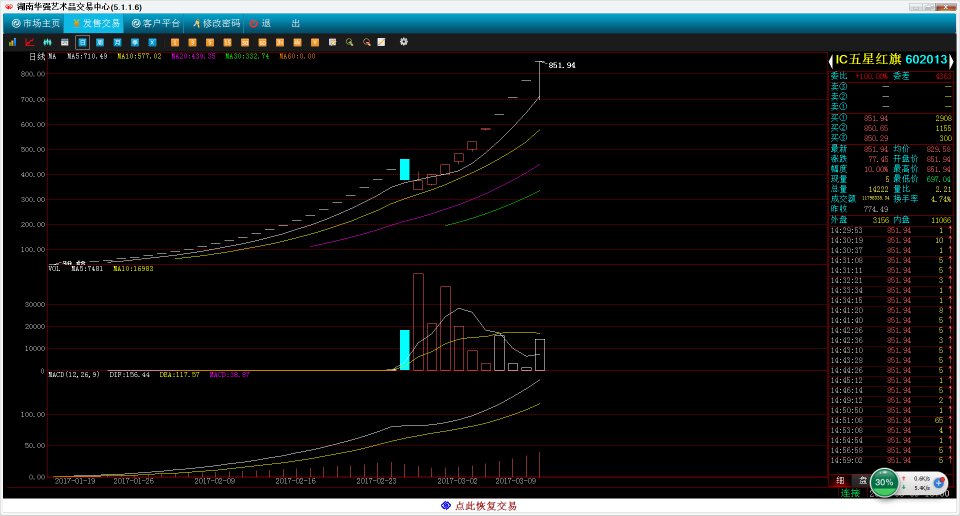The image size is (960, 516).
Task: Open 市场主页 market home menu
Action: 36,23
